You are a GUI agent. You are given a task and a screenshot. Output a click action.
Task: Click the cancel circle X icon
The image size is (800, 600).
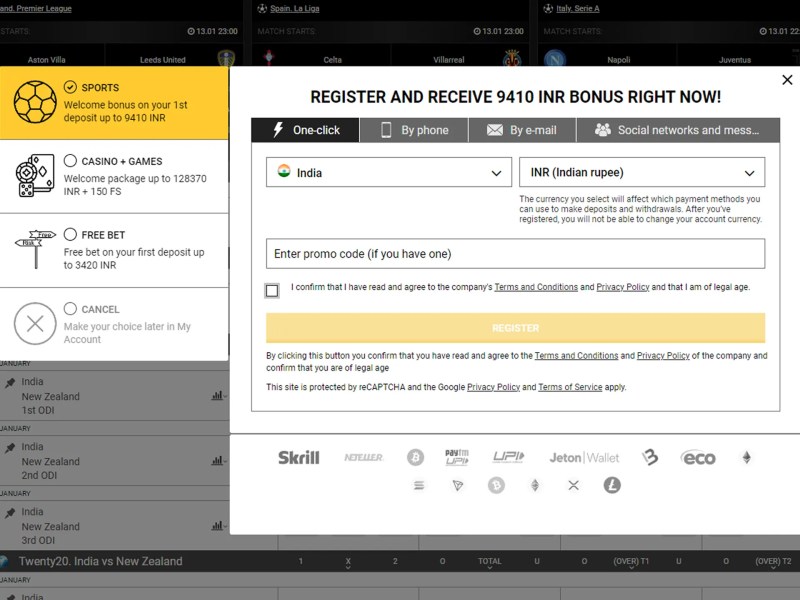pos(35,323)
